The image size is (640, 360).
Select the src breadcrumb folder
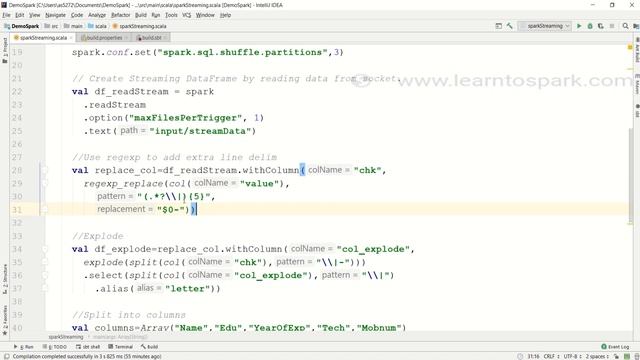tap(51, 26)
